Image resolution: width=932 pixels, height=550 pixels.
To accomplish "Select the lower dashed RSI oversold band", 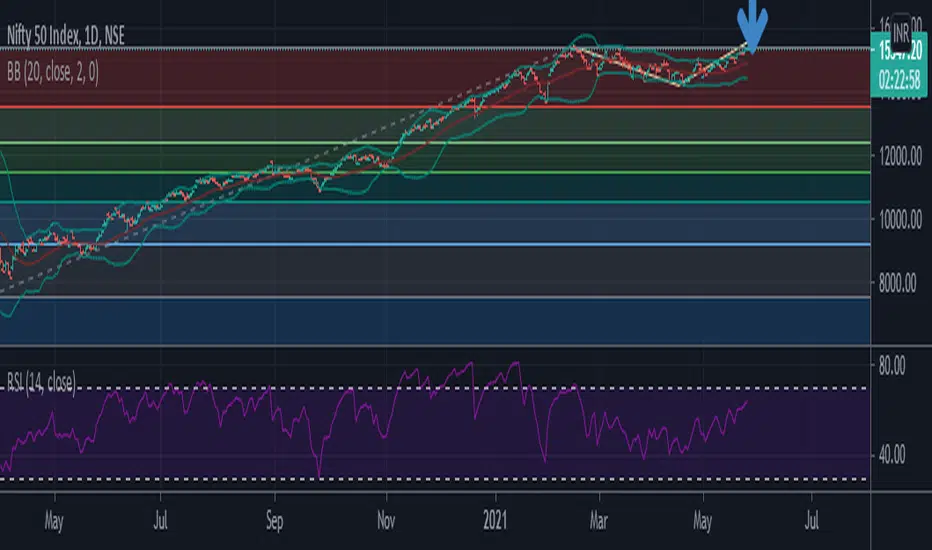I will point(435,479).
